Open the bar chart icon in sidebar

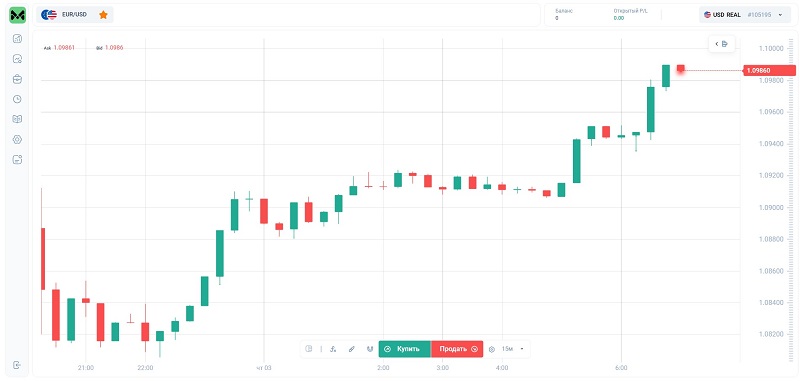(x=17, y=38)
